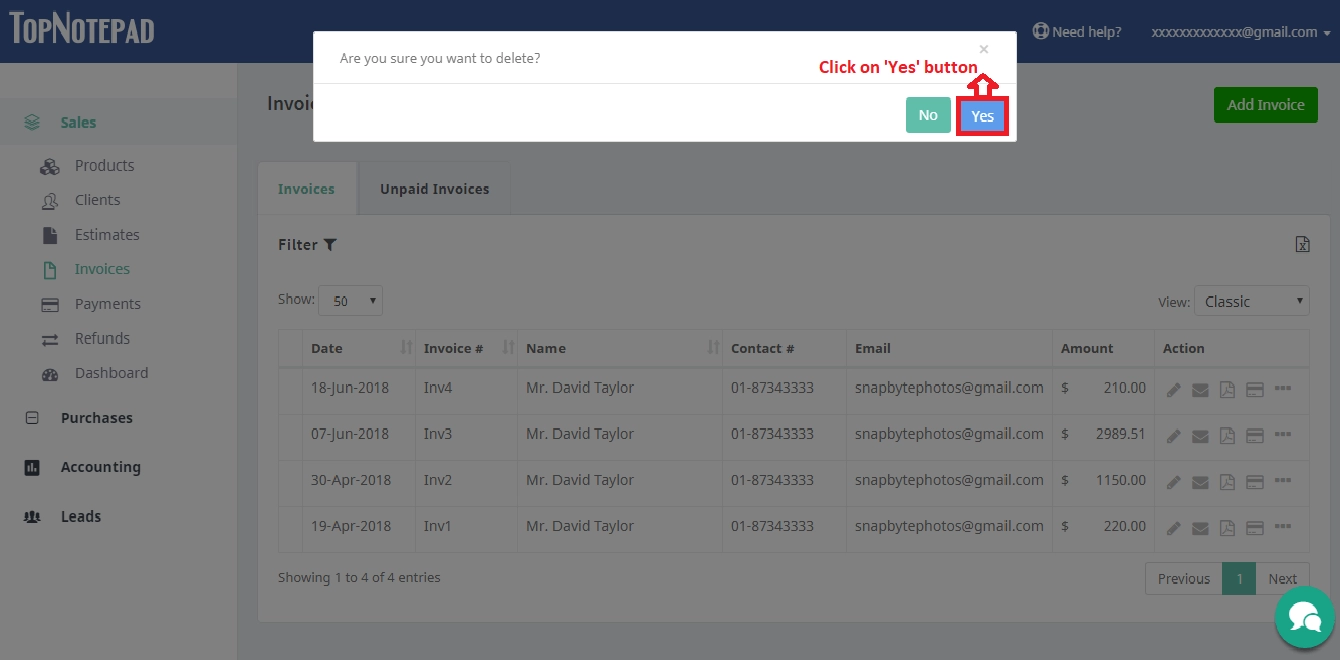Open the Show entries dropdown set to 50
This screenshot has height=660, width=1340.
click(350, 300)
